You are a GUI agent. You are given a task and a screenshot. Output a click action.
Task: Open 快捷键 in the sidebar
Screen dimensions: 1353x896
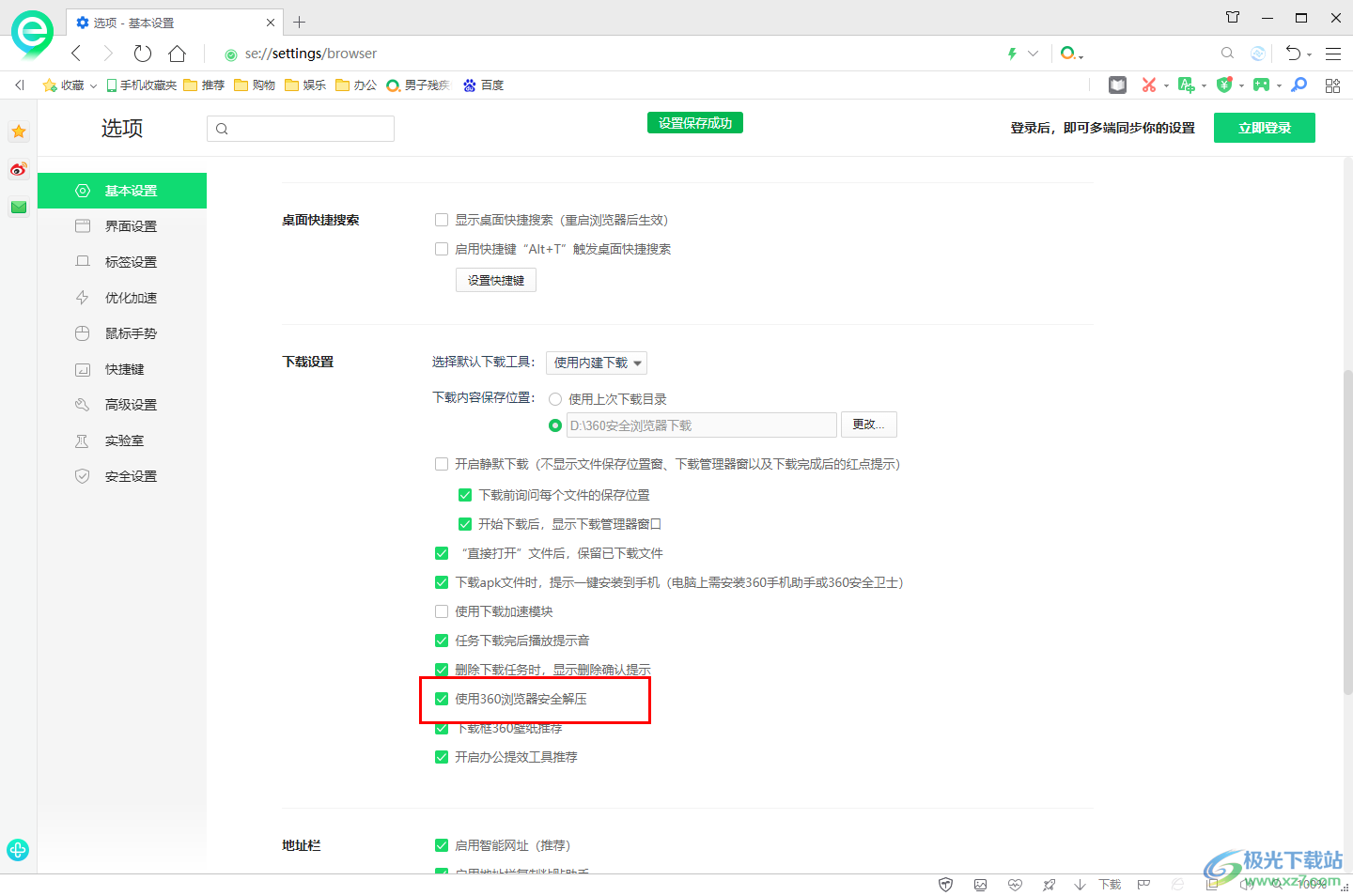[122, 369]
